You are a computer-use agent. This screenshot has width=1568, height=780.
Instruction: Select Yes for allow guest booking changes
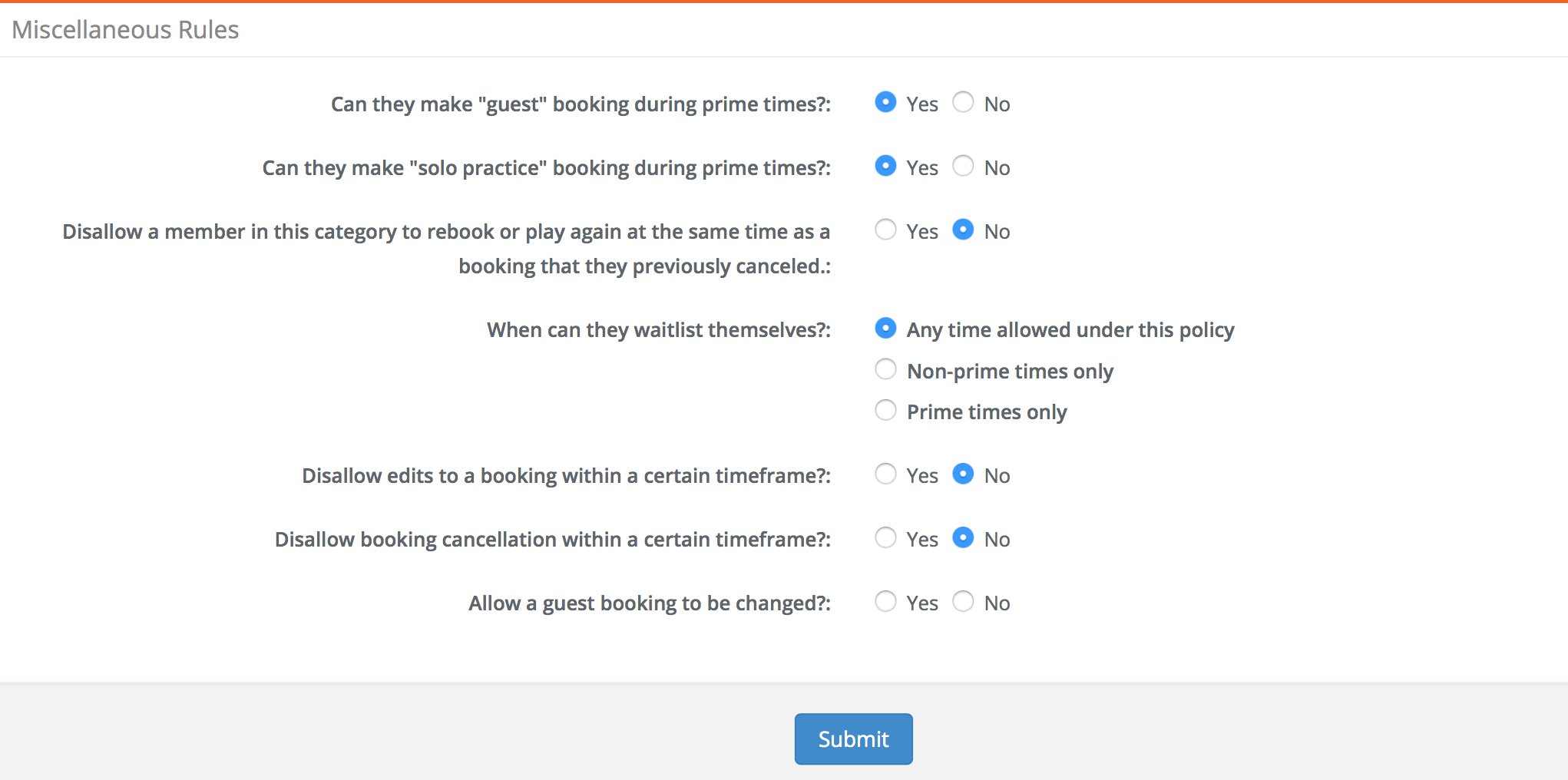(x=885, y=601)
